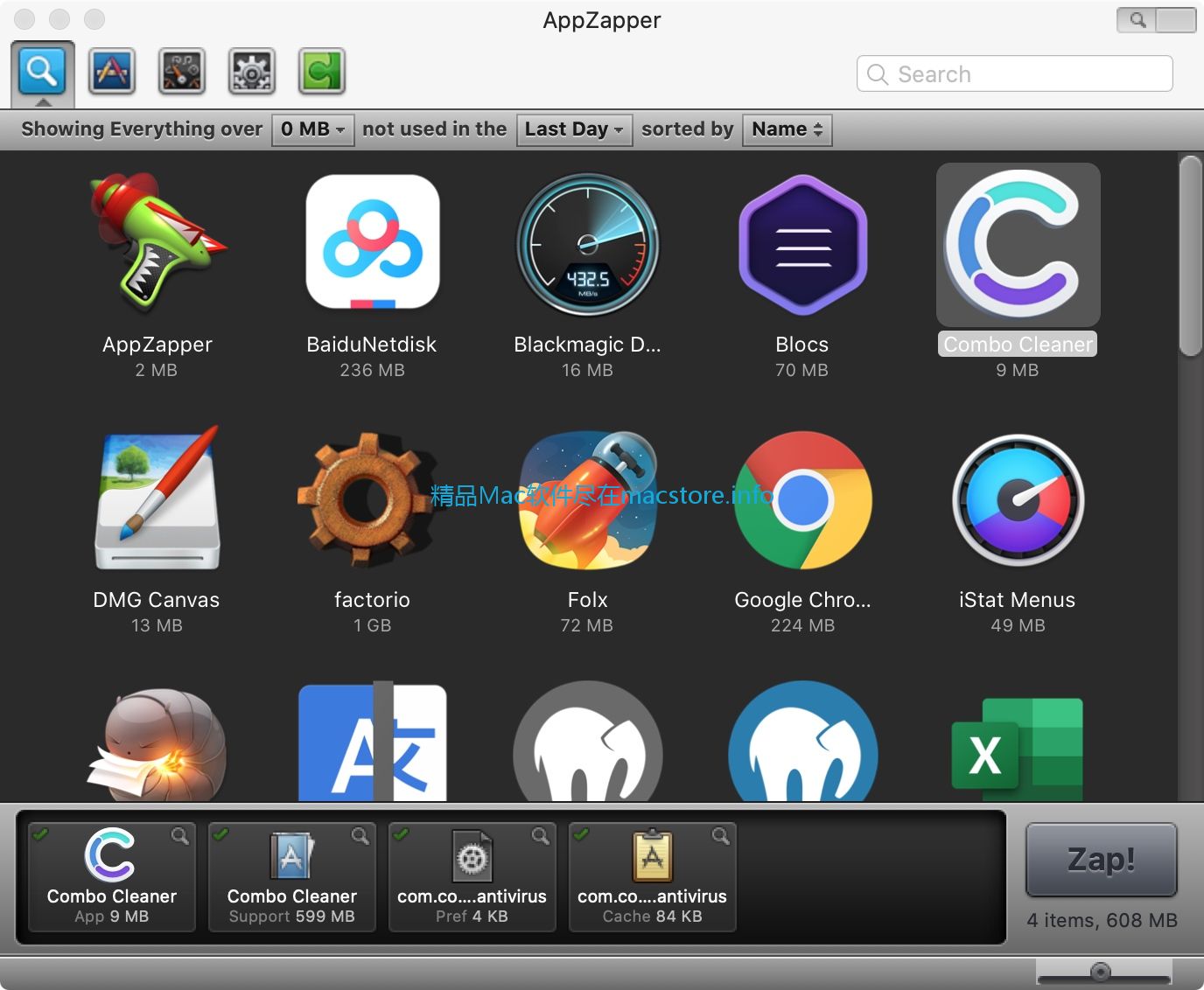Click the '4 items, 608 MB' summary text
Screen dimensions: 1204x990
[1102, 920]
